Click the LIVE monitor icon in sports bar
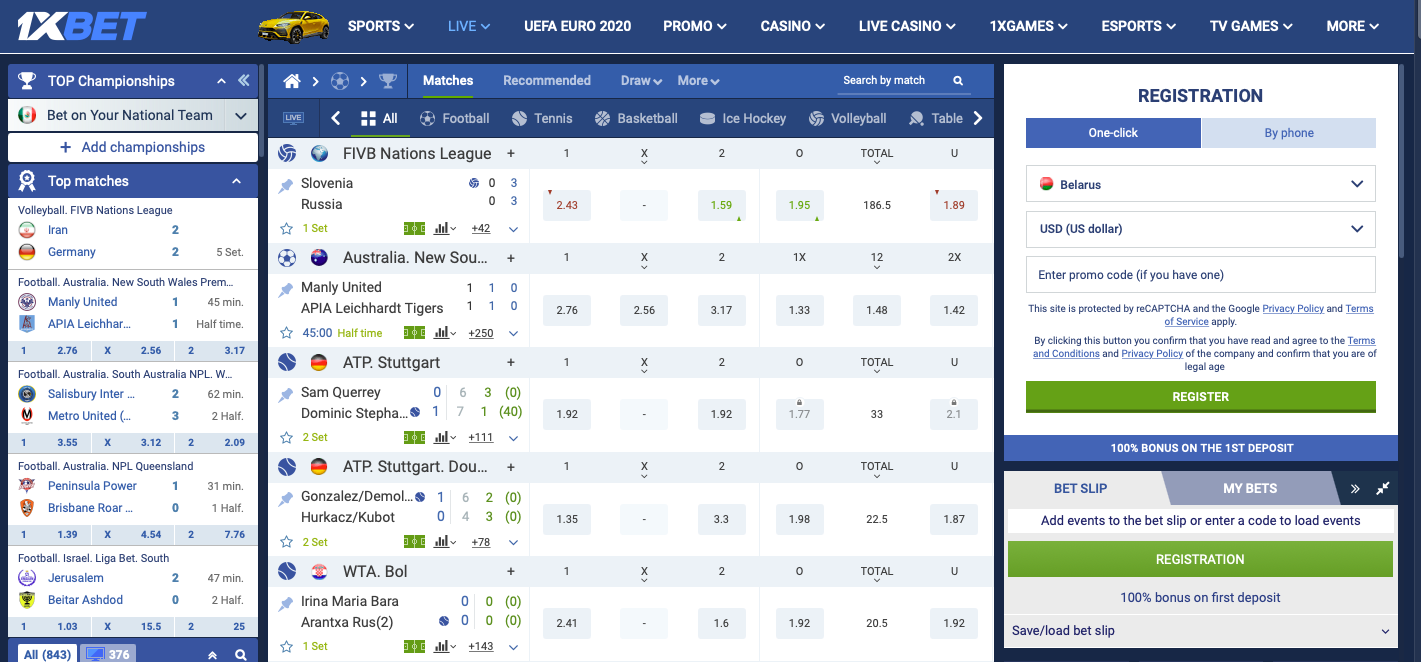 [293, 118]
